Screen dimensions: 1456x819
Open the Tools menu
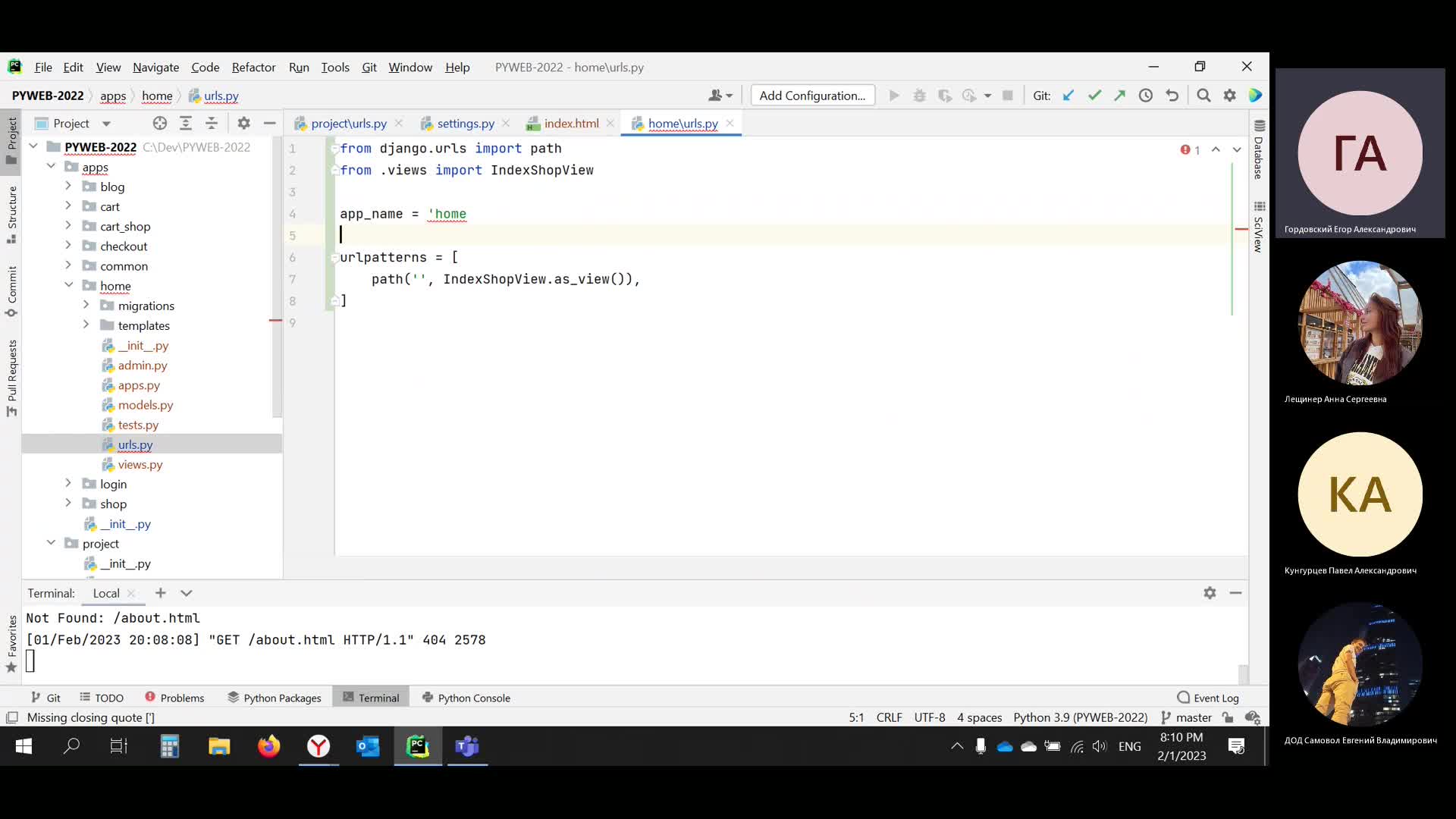tap(335, 67)
